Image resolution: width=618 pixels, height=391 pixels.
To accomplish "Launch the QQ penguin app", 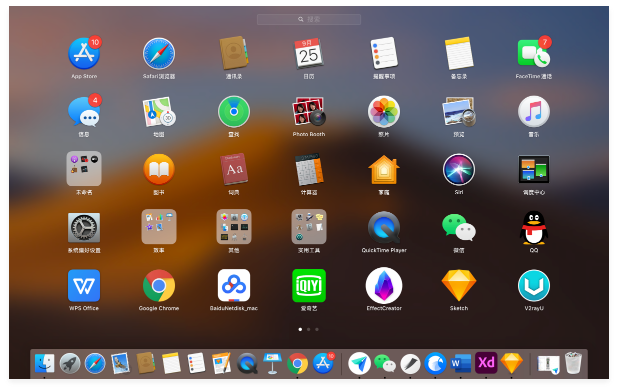I will [534, 227].
